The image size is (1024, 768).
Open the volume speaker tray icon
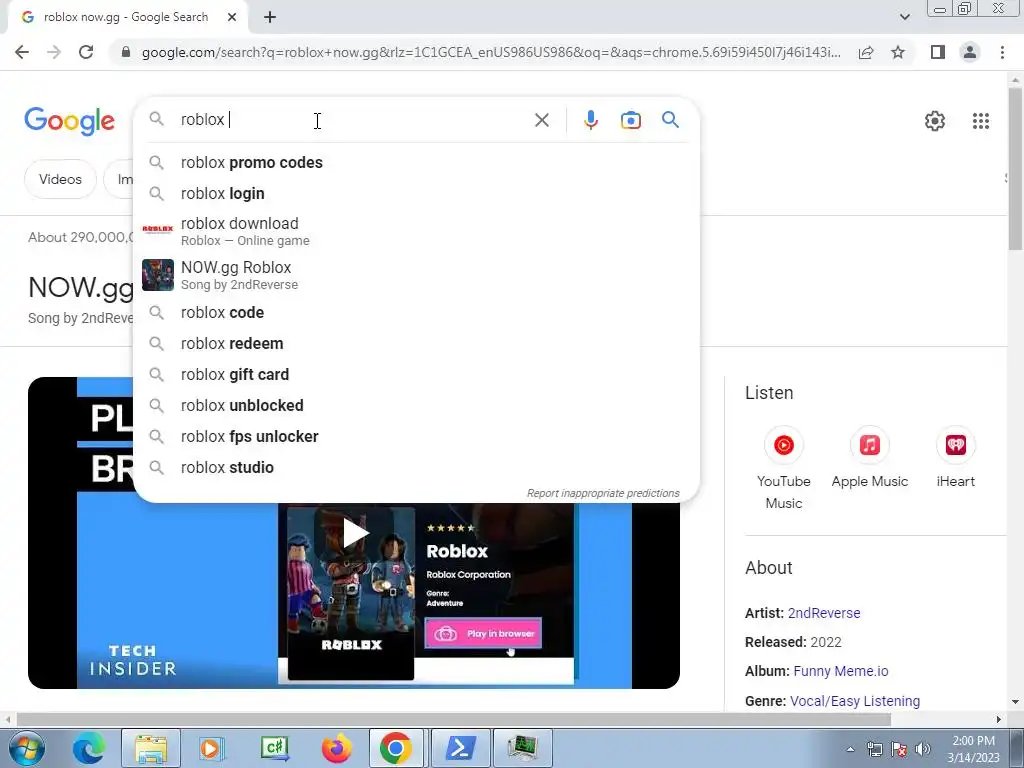tap(923, 749)
